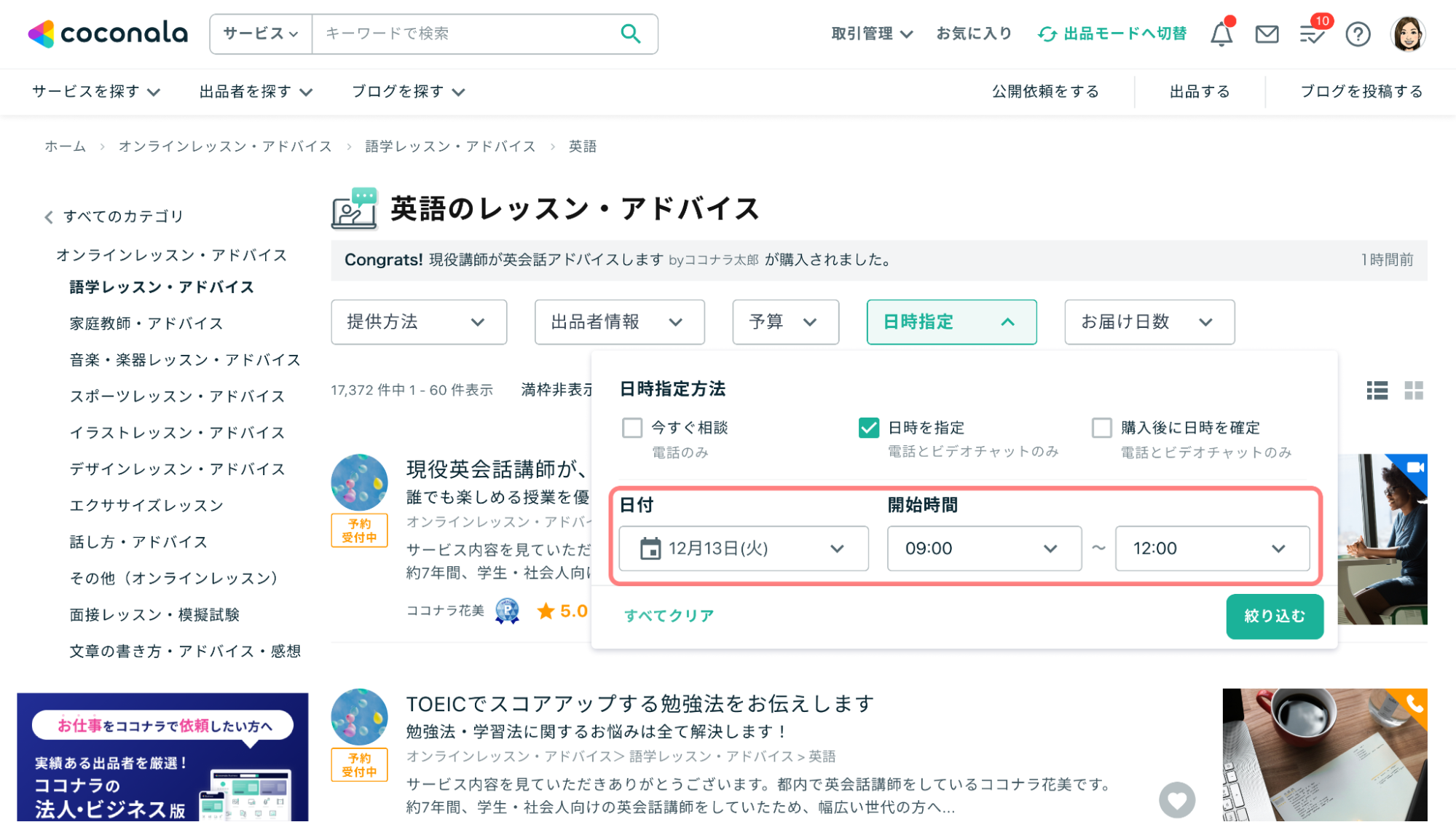Open the to-do checklist icon
The height and width of the screenshot is (822, 1456).
[x=1312, y=34]
